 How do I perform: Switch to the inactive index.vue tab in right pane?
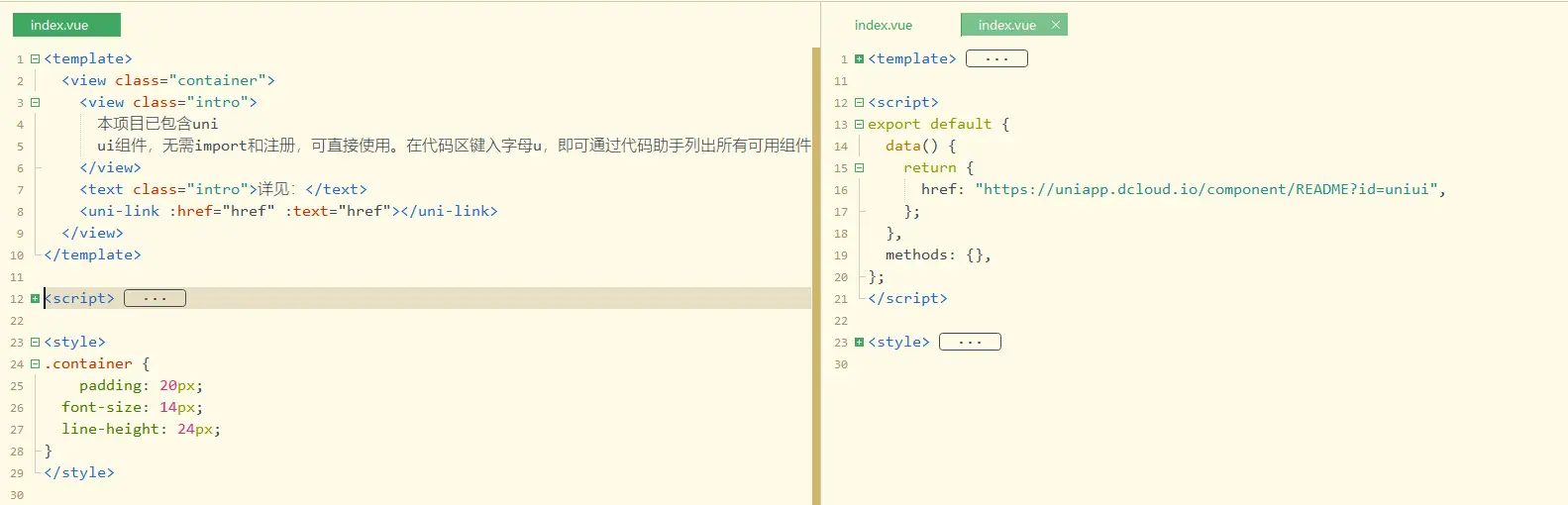click(x=884, y=25)
